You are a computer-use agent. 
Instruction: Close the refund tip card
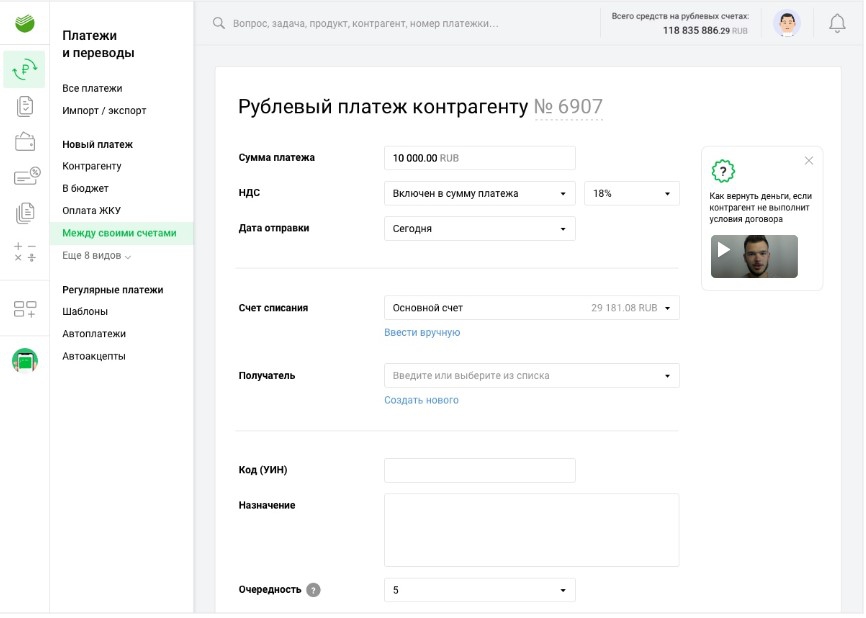809,161
